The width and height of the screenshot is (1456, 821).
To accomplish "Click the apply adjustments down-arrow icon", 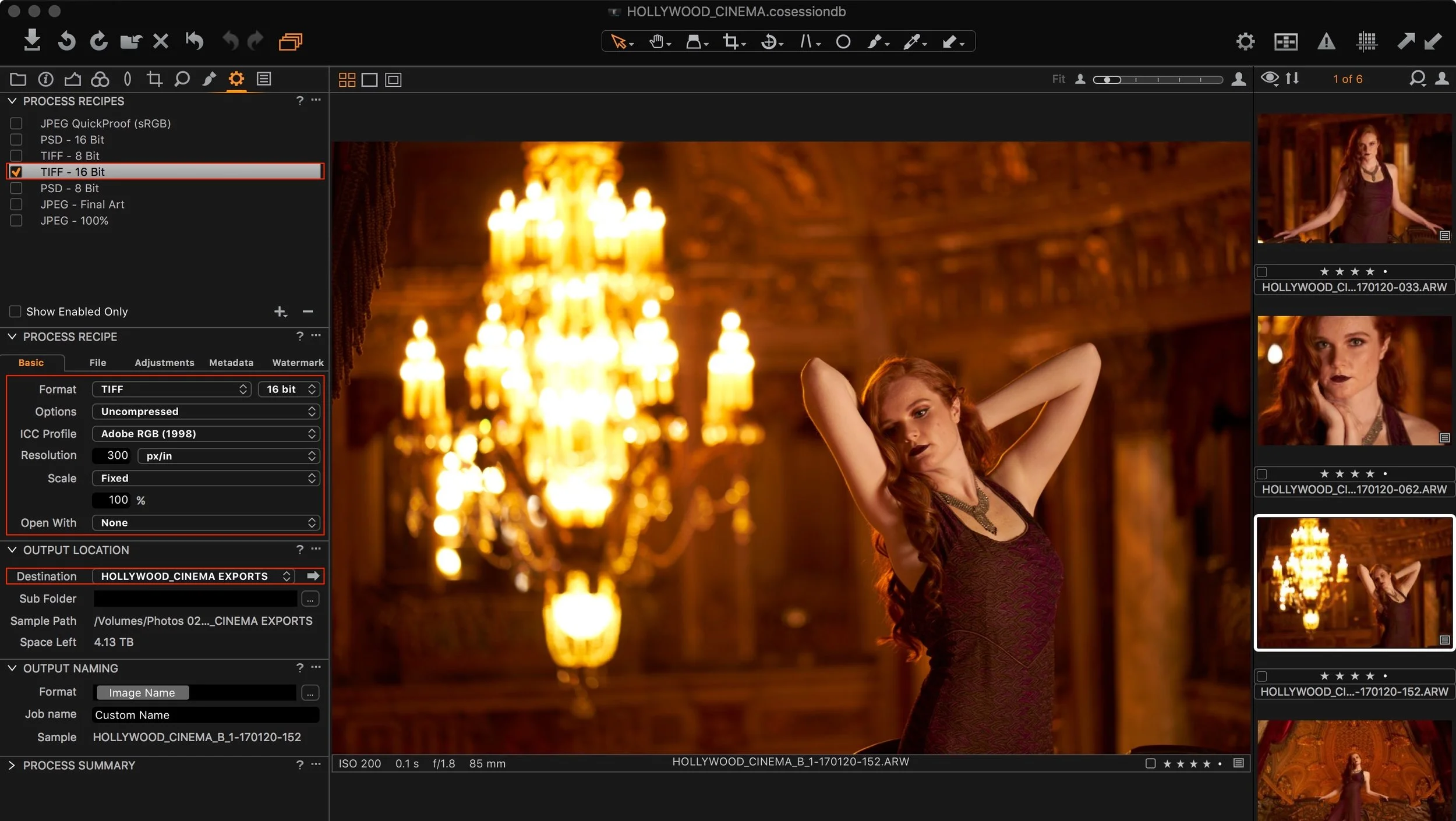I will 1433,41.
